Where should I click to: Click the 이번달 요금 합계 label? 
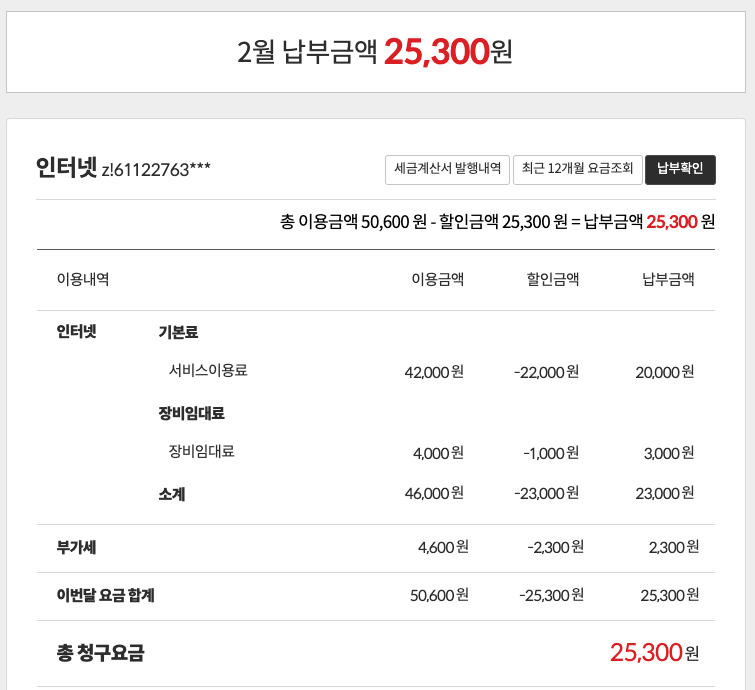tap(106, 596)
